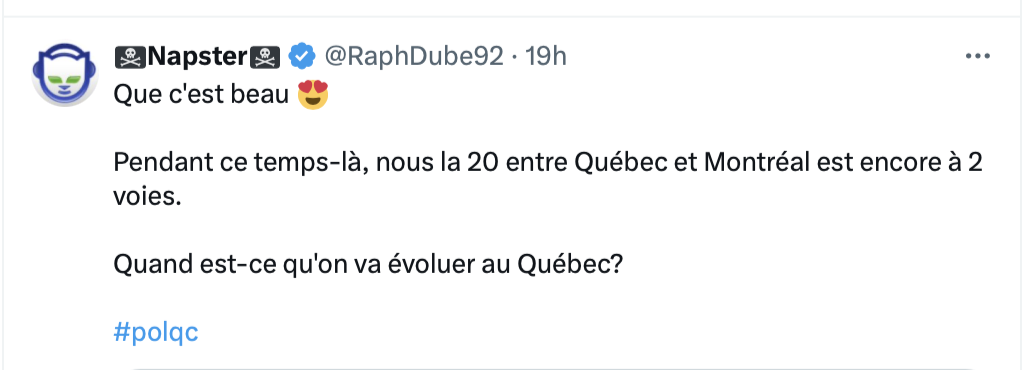This screenshot has height=370, width=1024.
Task: Open the #polqc hashtag
Action: [x=156, y=333]
